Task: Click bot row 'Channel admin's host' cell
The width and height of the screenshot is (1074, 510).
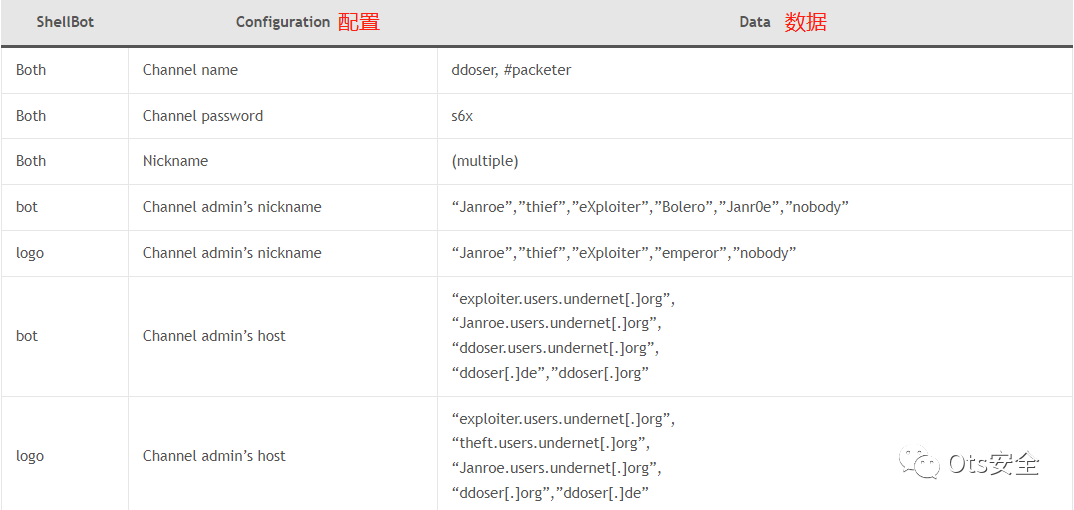Action: (x=214, y=336)
